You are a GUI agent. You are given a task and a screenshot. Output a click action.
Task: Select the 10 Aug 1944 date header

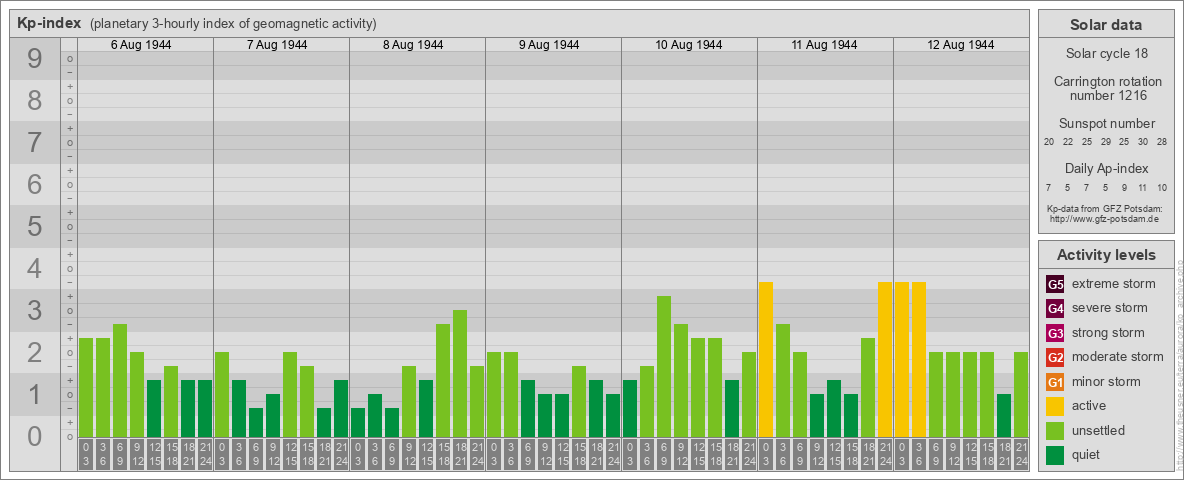tap(689, 45)
